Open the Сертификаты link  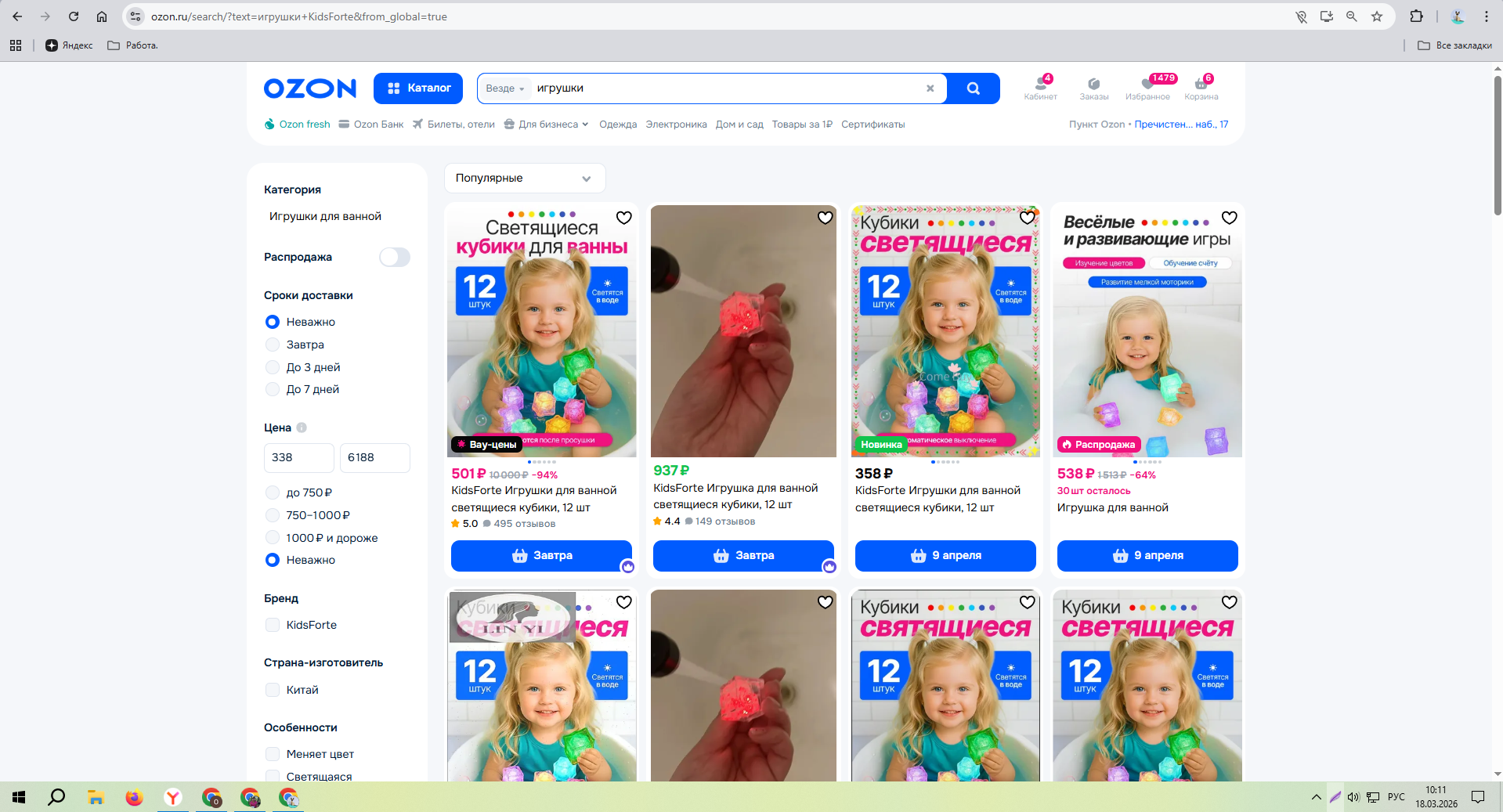click(x=873, y=125)
